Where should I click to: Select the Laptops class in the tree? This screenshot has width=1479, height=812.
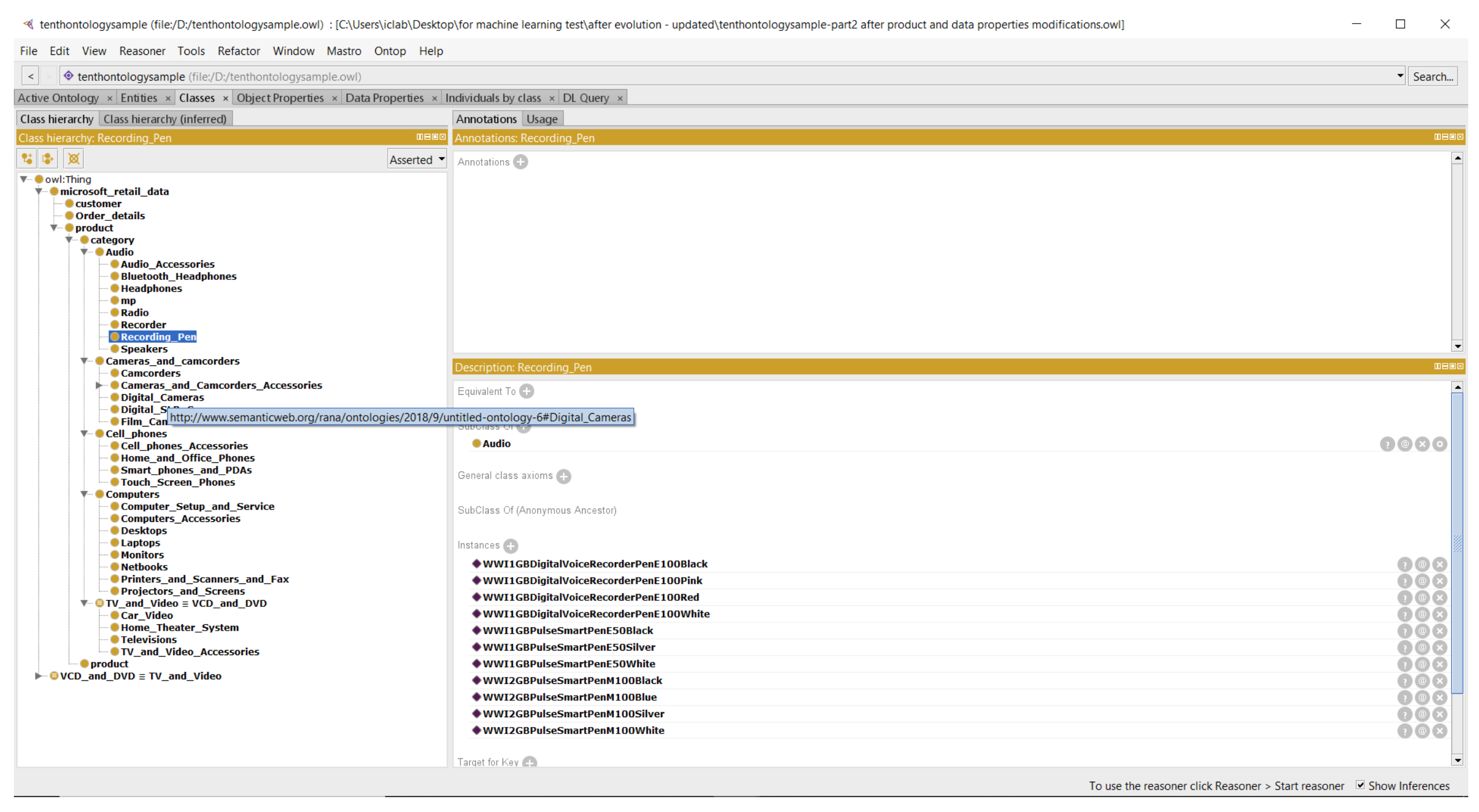click(x=140, y=543)
